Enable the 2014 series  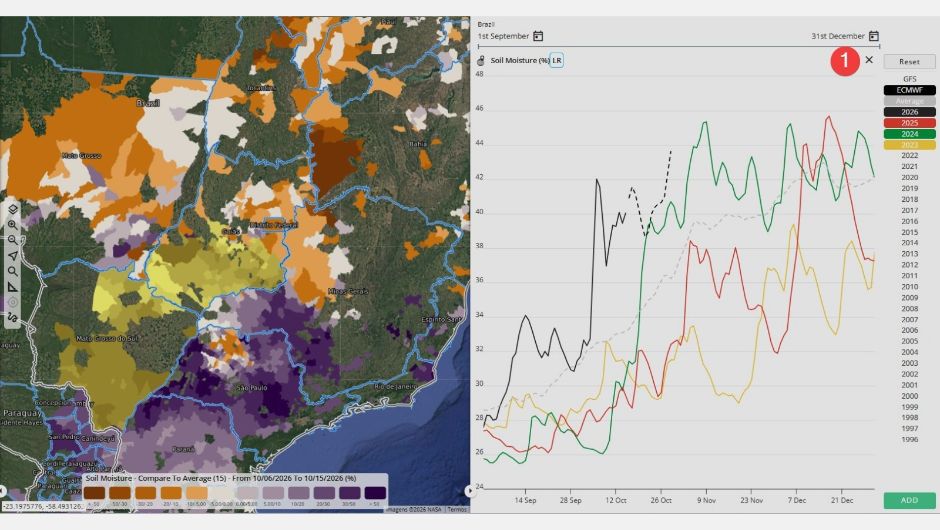pyautogui.click(x=909, y=243)
